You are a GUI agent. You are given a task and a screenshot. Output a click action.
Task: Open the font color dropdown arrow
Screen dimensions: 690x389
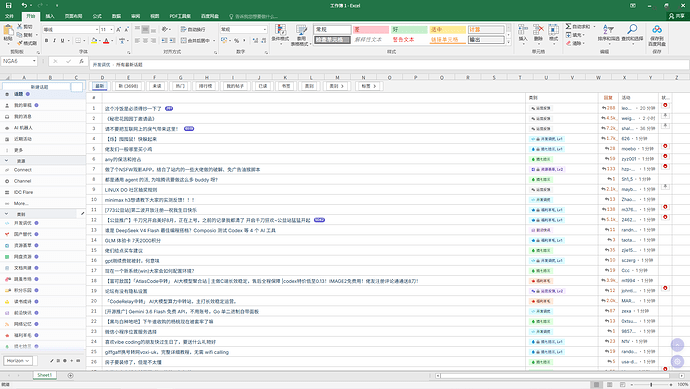coord(112,40)
